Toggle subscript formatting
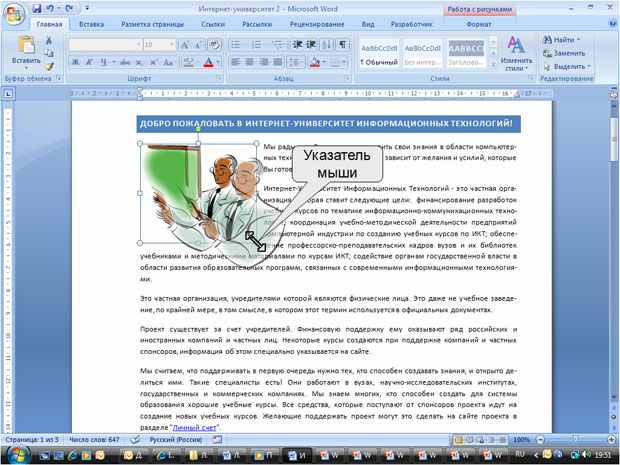Screen dimensions: 620x465 click(139, 62)
